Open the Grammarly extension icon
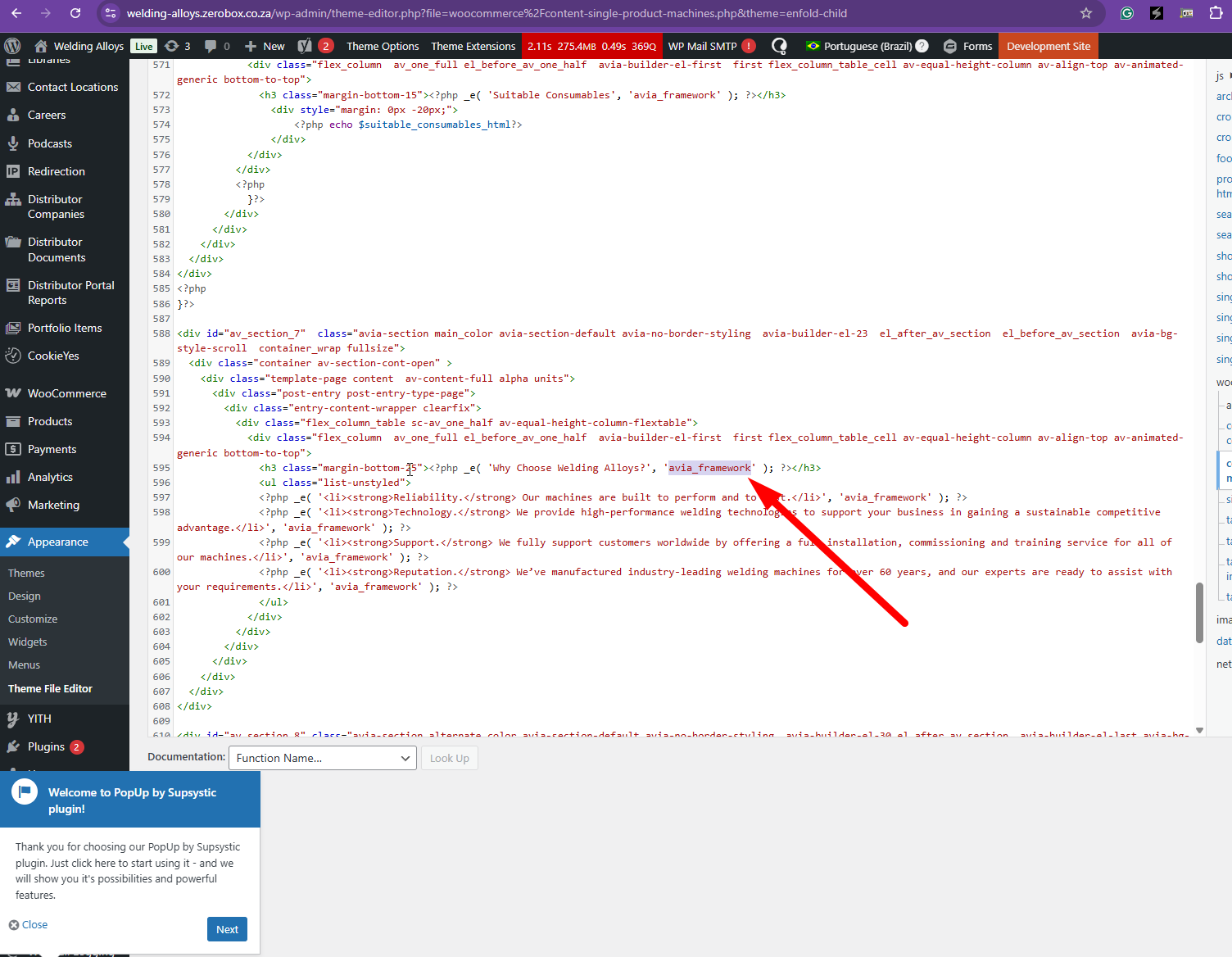This screenshot has width=1232, height=957. tap(1127, 13)
